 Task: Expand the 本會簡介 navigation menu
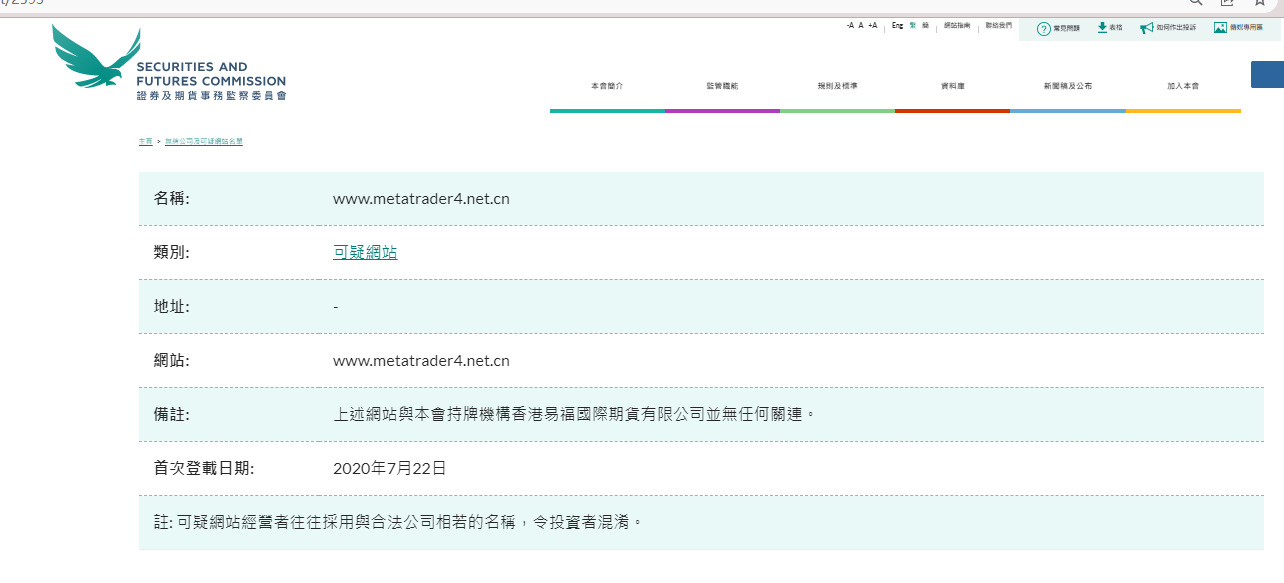tap(607, 86)
